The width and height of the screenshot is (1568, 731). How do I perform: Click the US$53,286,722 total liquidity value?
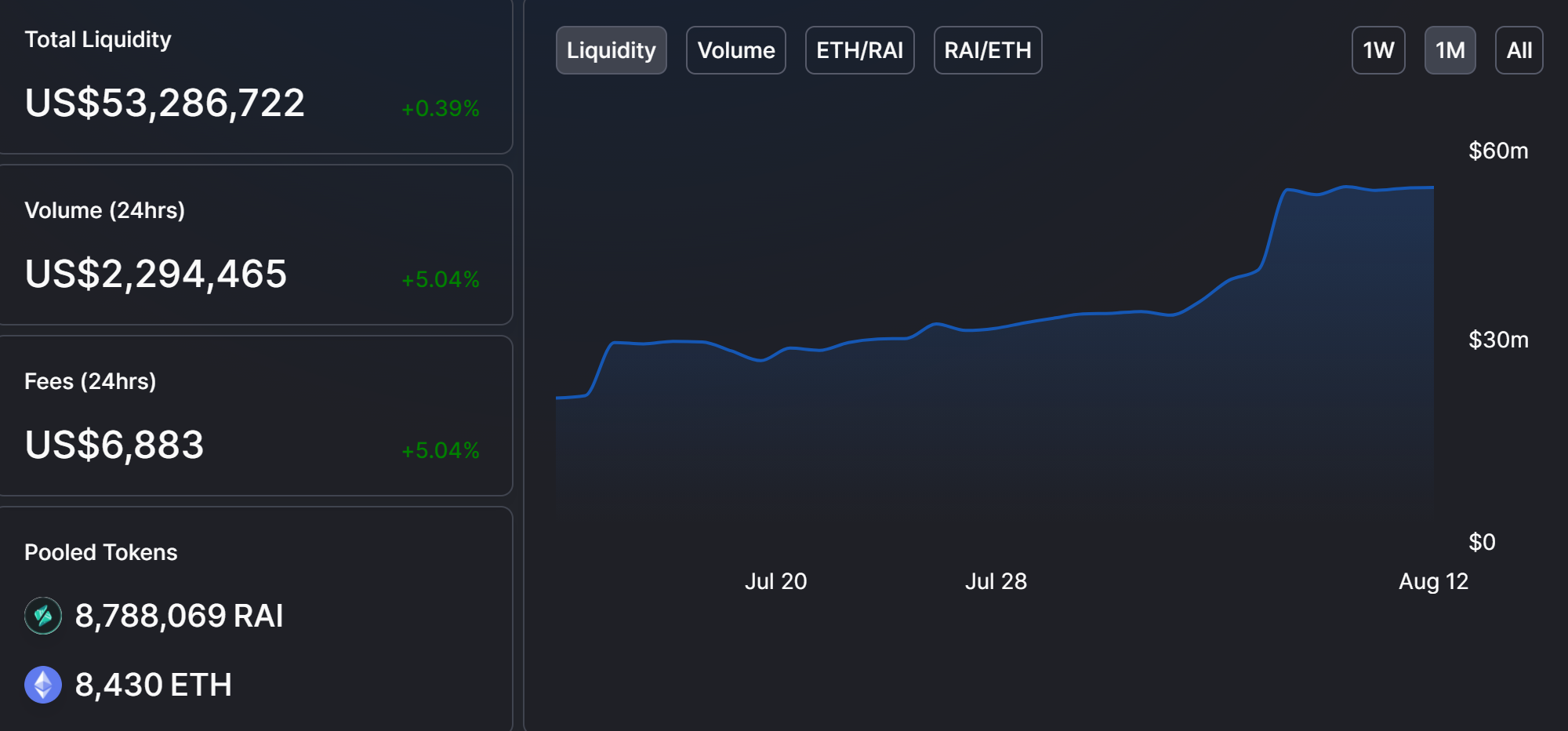click(x=165, y=103)
